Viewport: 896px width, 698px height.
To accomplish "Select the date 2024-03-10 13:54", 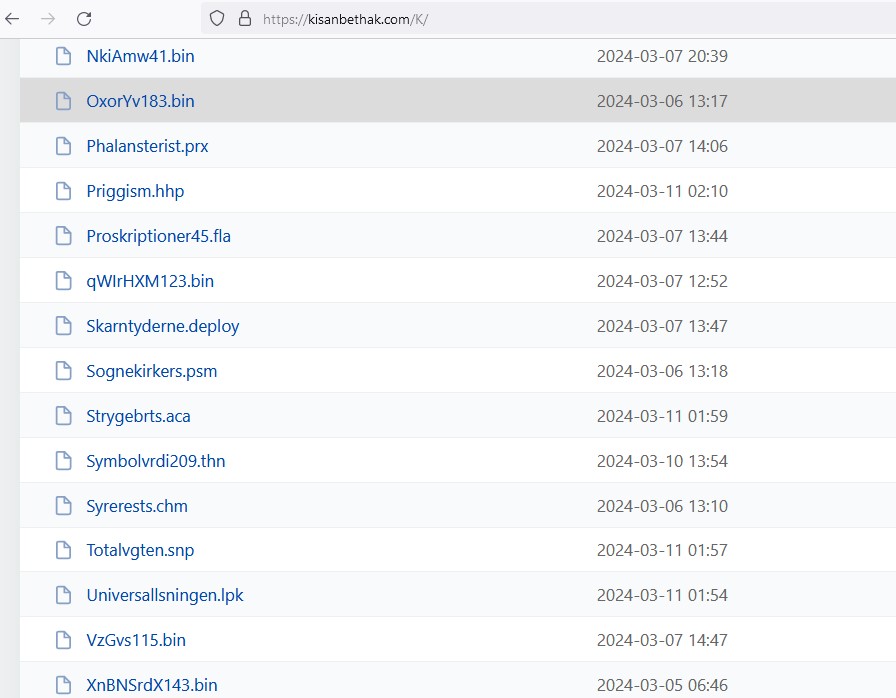I will (x=662, y=461).
